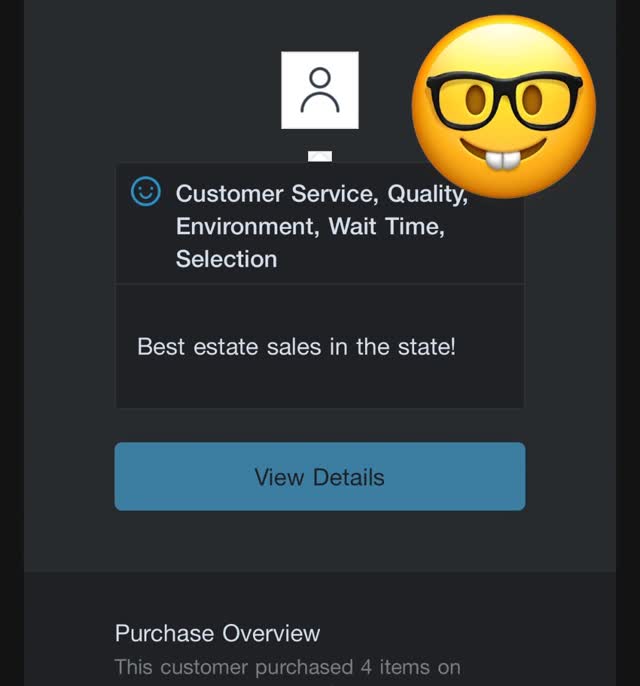The width and height of the screenshot is (640, 686).
Task: Click the 'Wait Time' category text
Action: click(386, 227)
